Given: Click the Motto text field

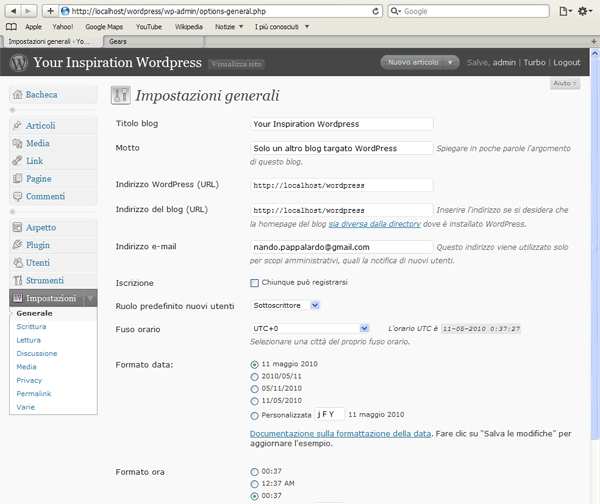Looking at the screenshot, I should [342, 148].
